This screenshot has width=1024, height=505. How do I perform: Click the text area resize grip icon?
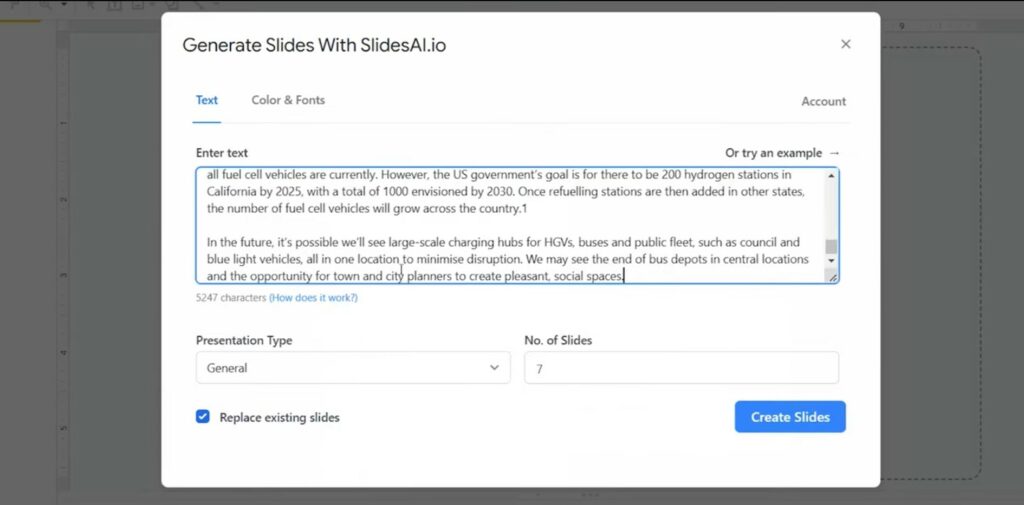coord(833,278)
